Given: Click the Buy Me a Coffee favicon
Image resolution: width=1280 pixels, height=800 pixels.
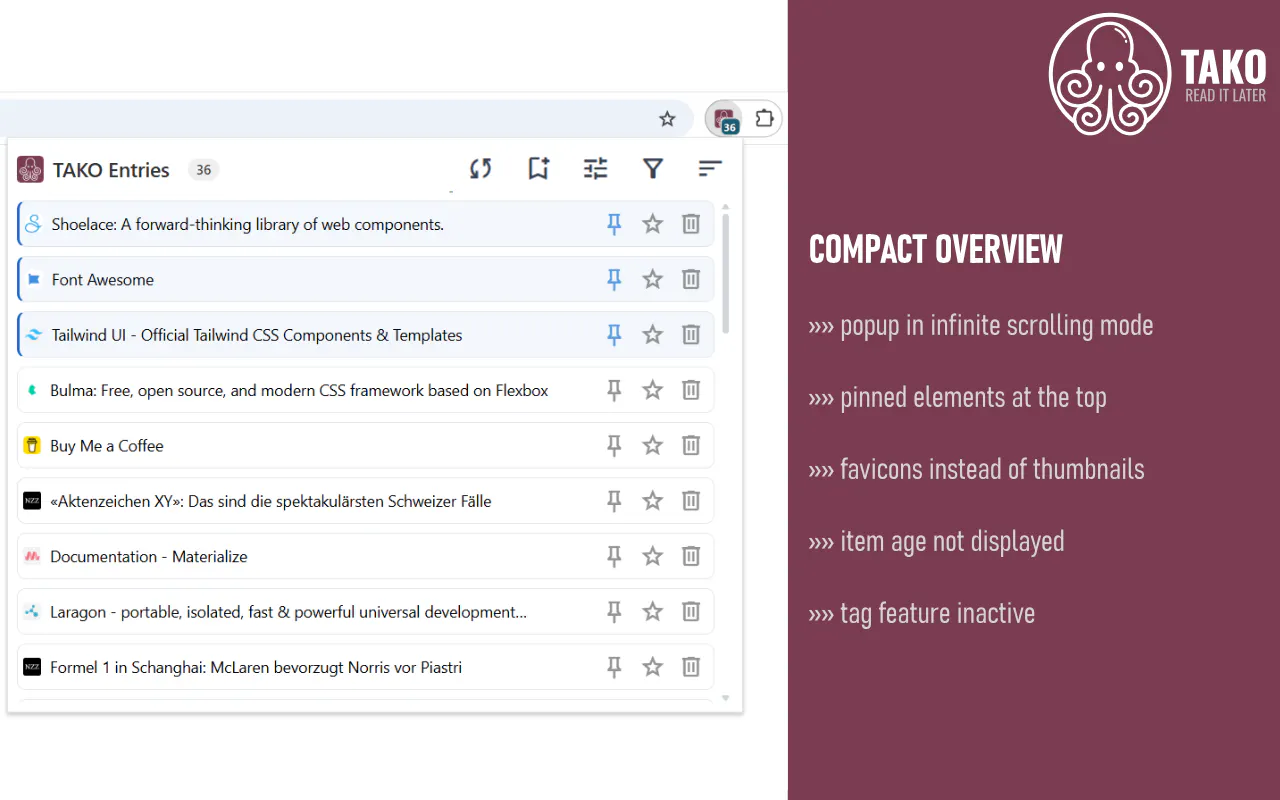Looking at the screenshot, I should pyautogui.click(x=32, y=446).
